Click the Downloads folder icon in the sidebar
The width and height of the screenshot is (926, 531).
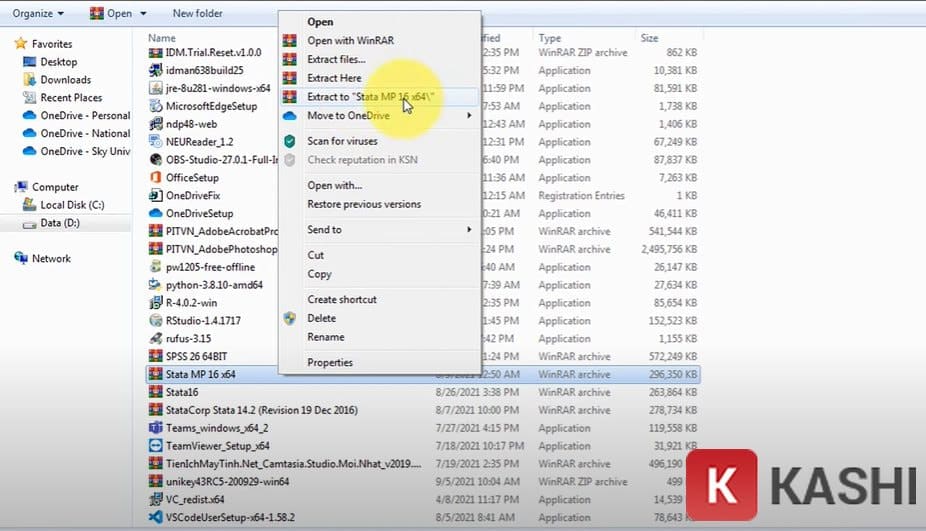(x=29, y=79)
